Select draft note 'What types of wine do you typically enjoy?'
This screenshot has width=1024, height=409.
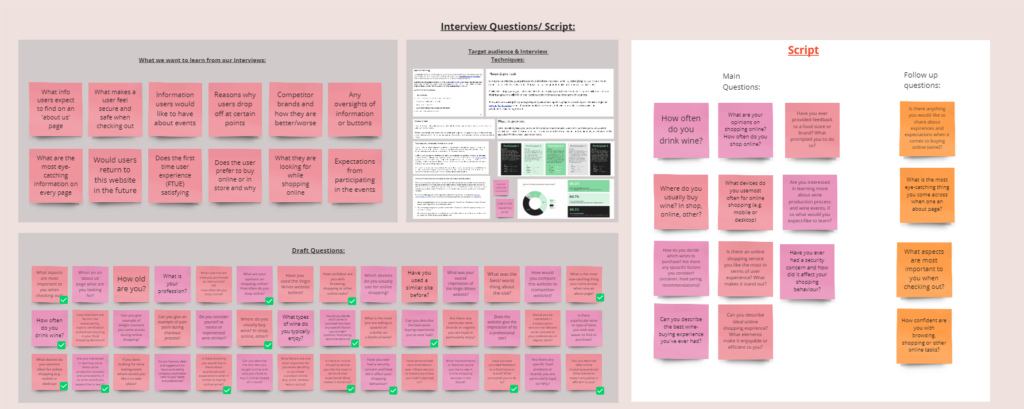295,328
